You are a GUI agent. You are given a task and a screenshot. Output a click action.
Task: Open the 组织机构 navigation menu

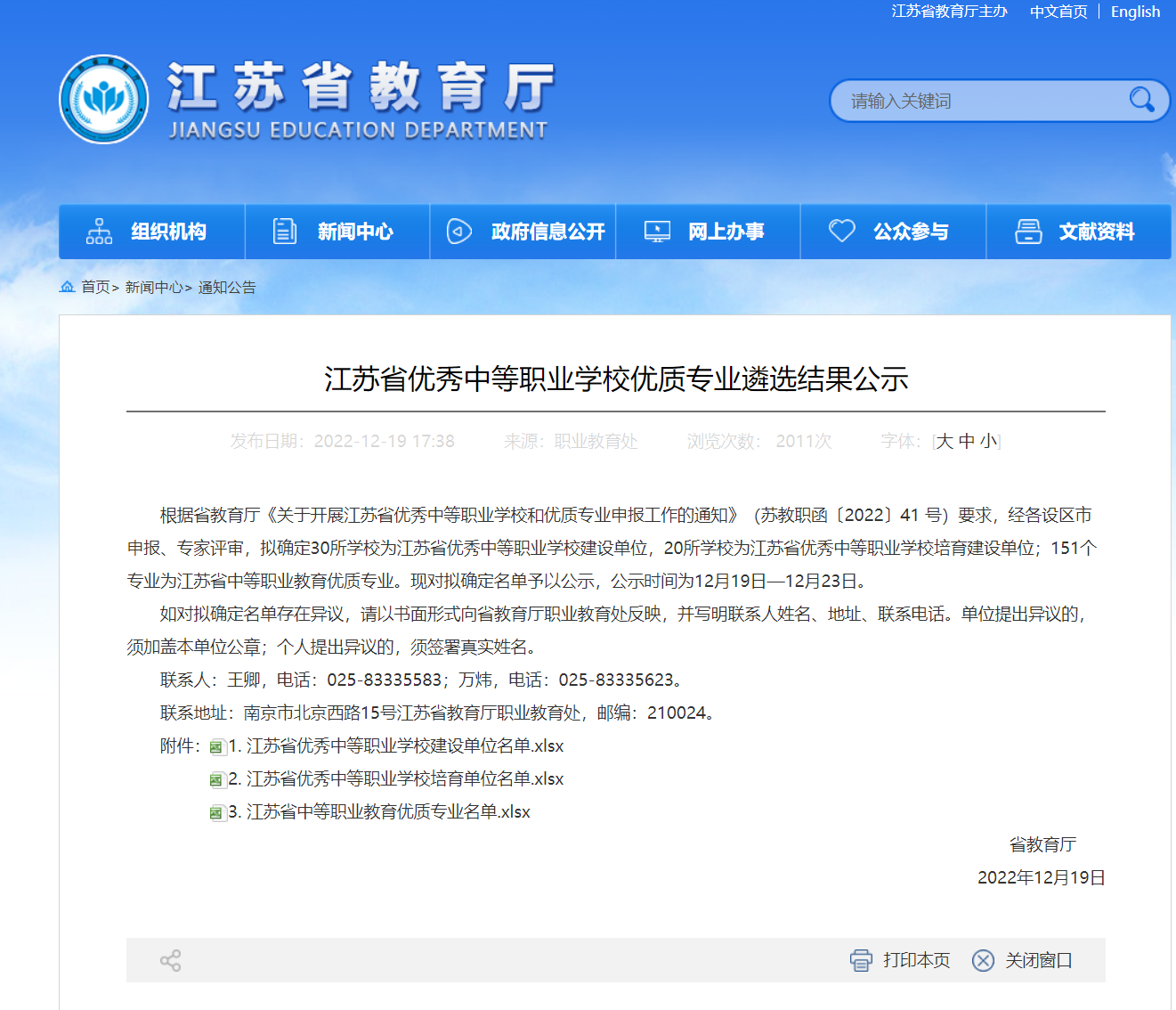pos(151,232)
